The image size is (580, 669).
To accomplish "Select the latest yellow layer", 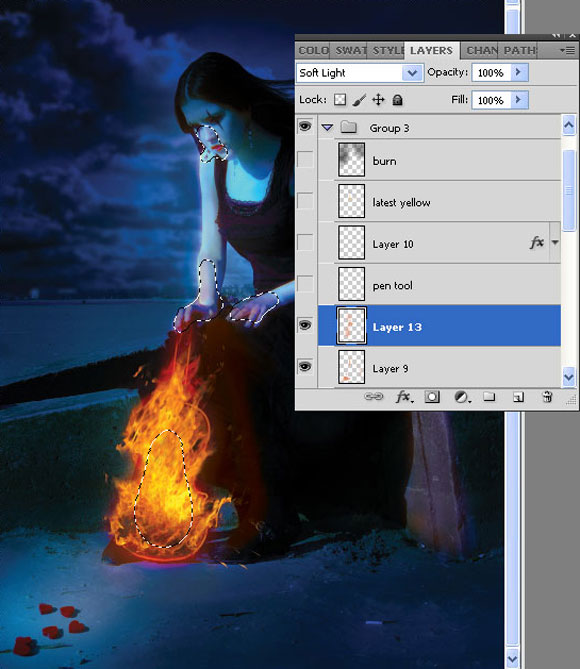I will pos(439,201).
